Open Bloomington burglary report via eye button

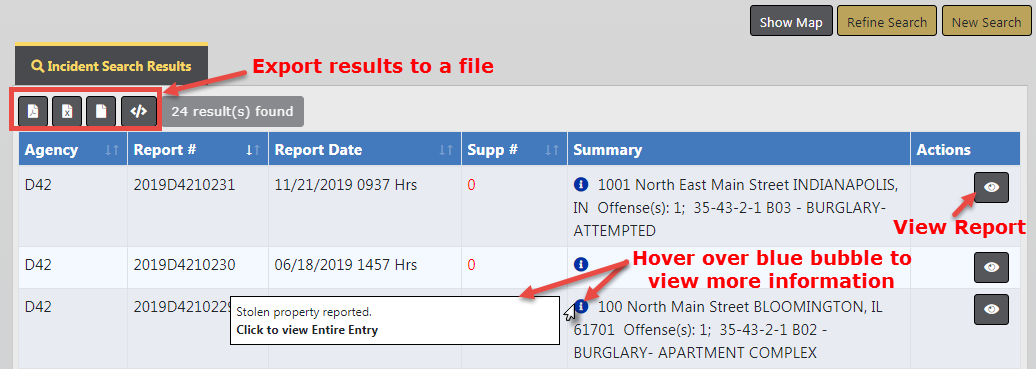(x=991, y=309)
